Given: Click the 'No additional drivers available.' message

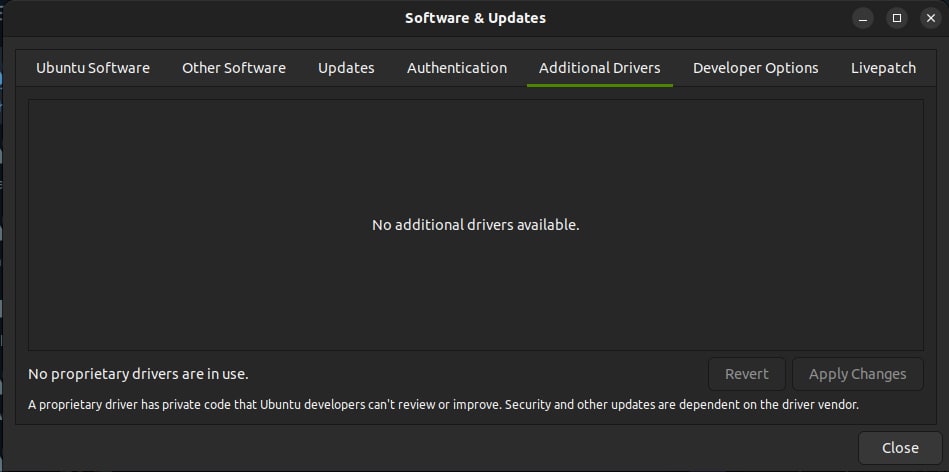Looking at the screenshot, I should [x=476, y=225].
